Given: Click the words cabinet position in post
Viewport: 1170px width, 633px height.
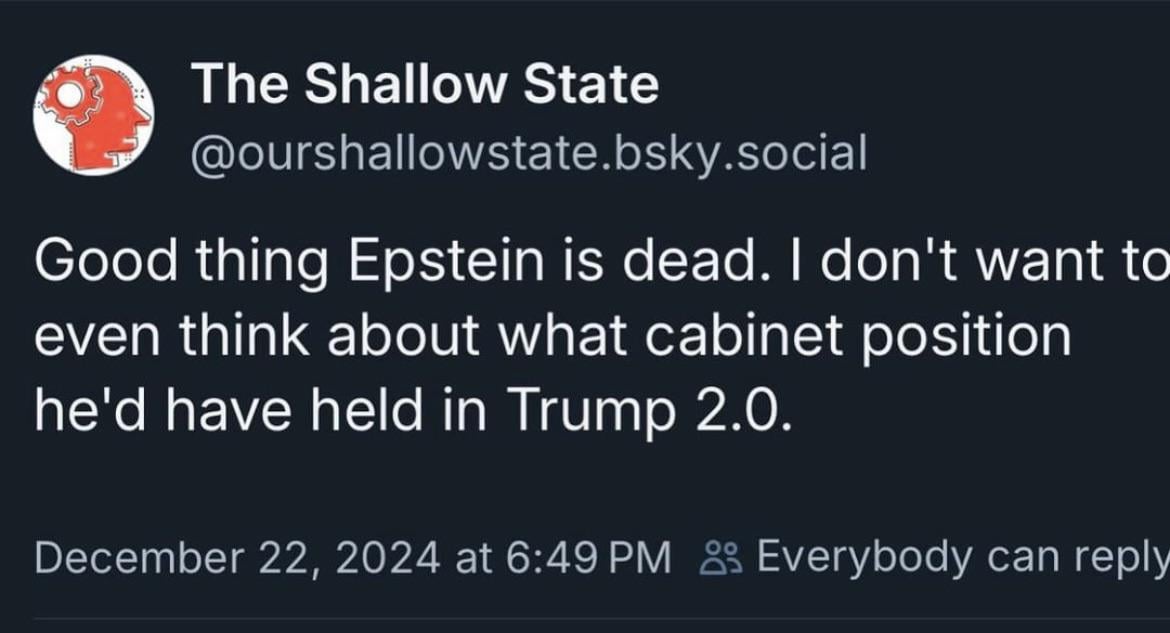Looking at the screenshot, I should (857, 336).
